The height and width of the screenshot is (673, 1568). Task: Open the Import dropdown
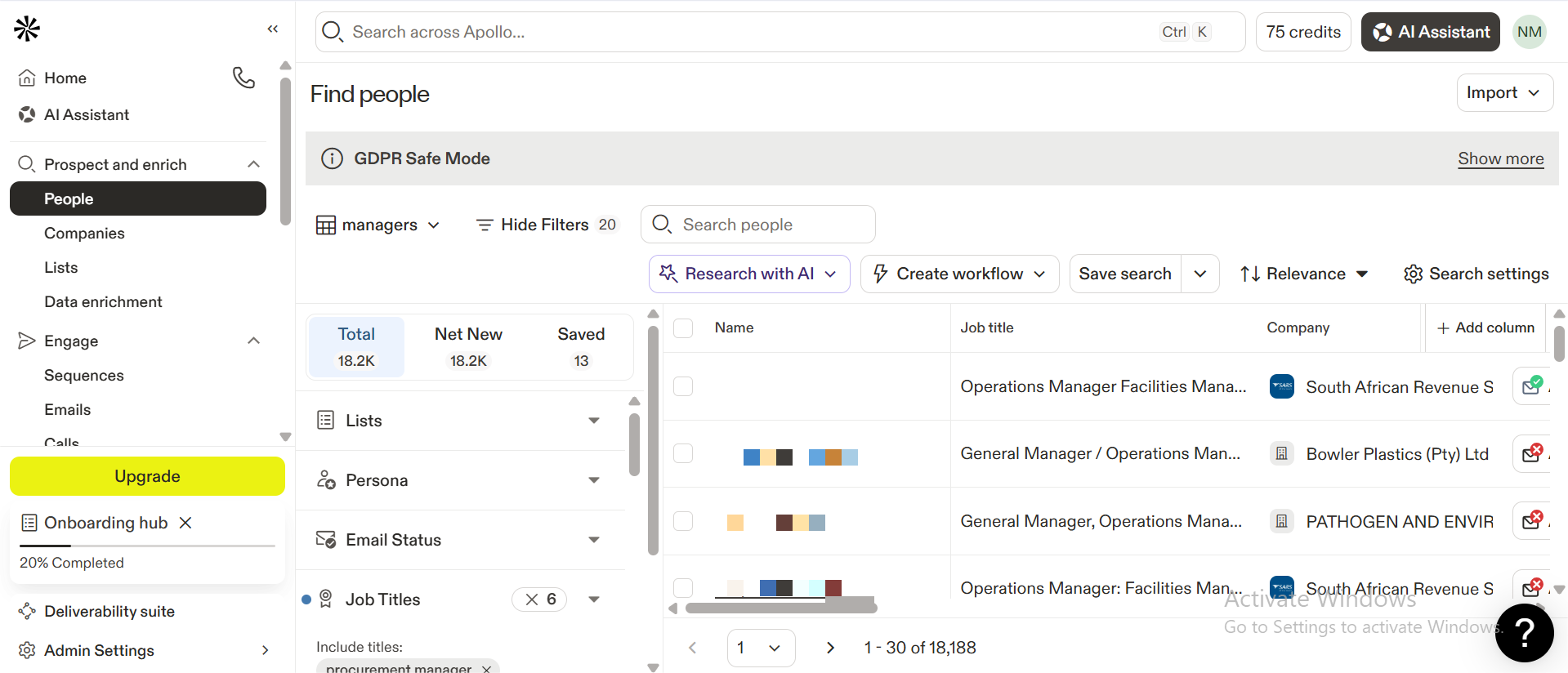coord(1504,93)
